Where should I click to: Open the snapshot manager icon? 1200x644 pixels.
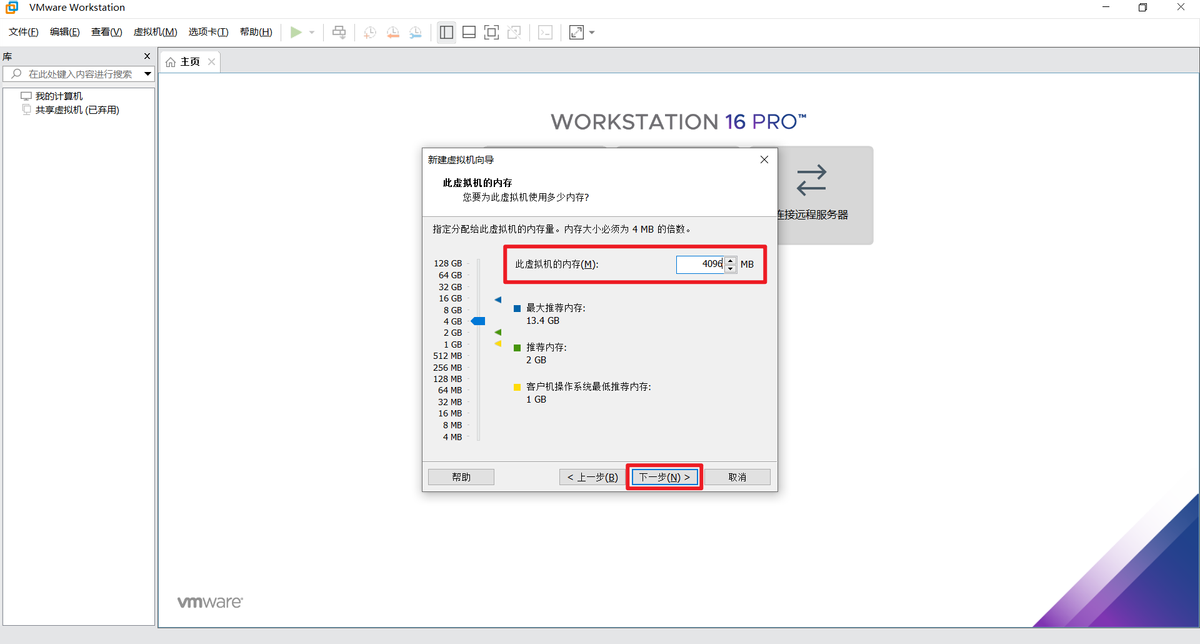tap(415, 32)
